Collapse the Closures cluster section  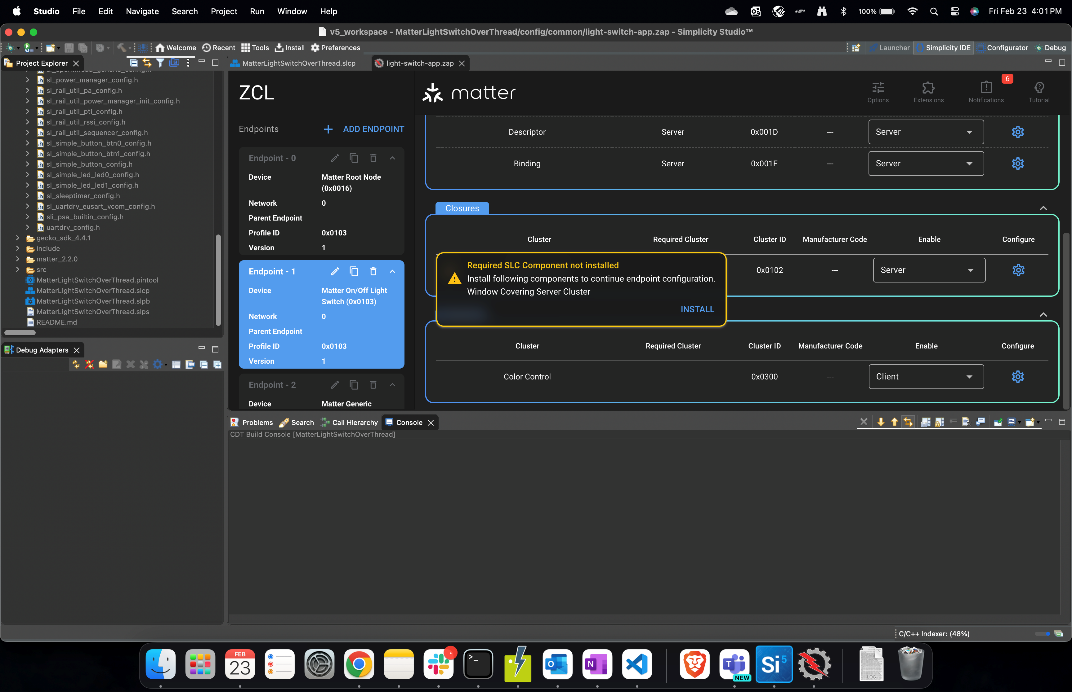point(1043,208)
